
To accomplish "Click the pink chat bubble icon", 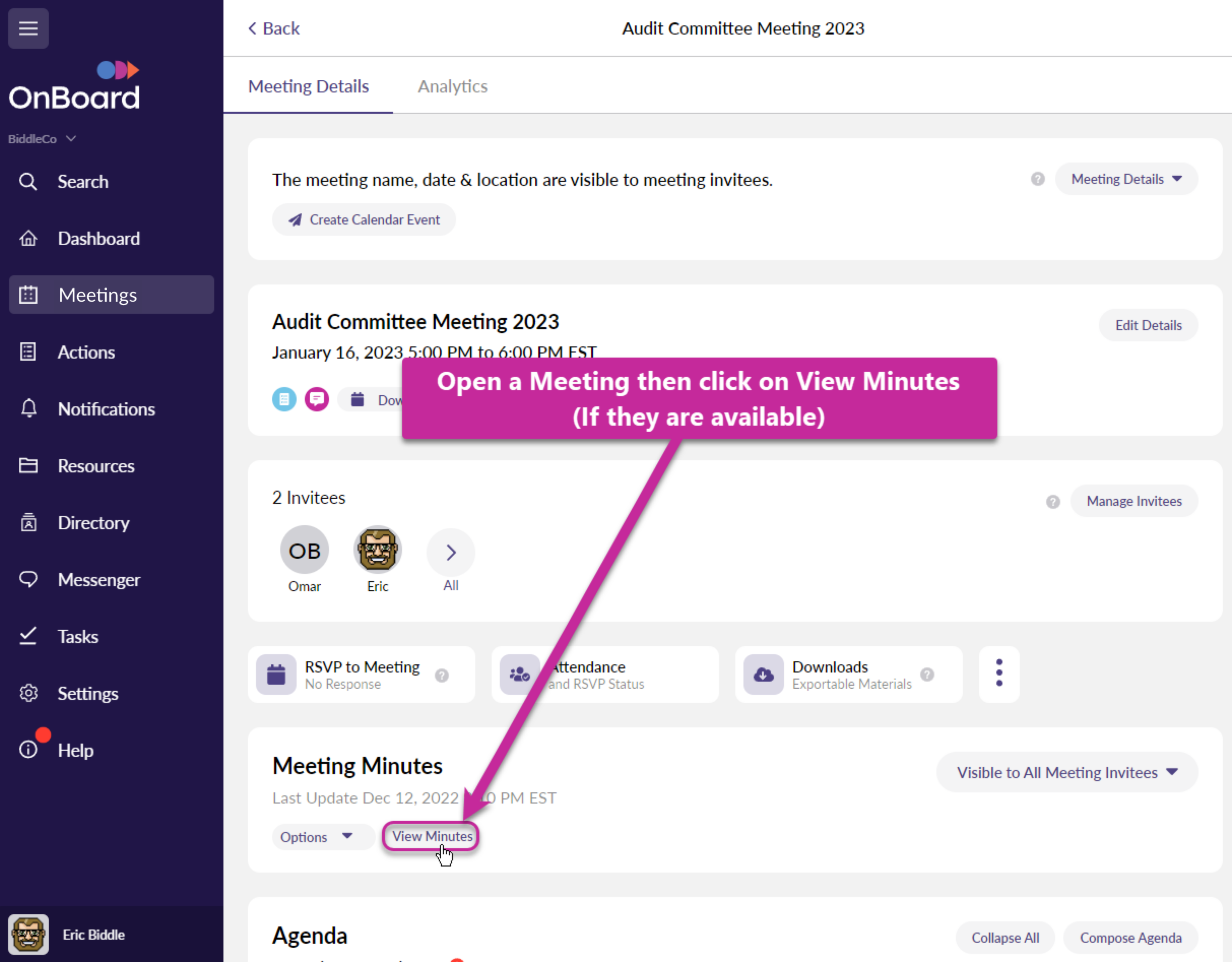I will pyautogui.click(x=316, y=399).
